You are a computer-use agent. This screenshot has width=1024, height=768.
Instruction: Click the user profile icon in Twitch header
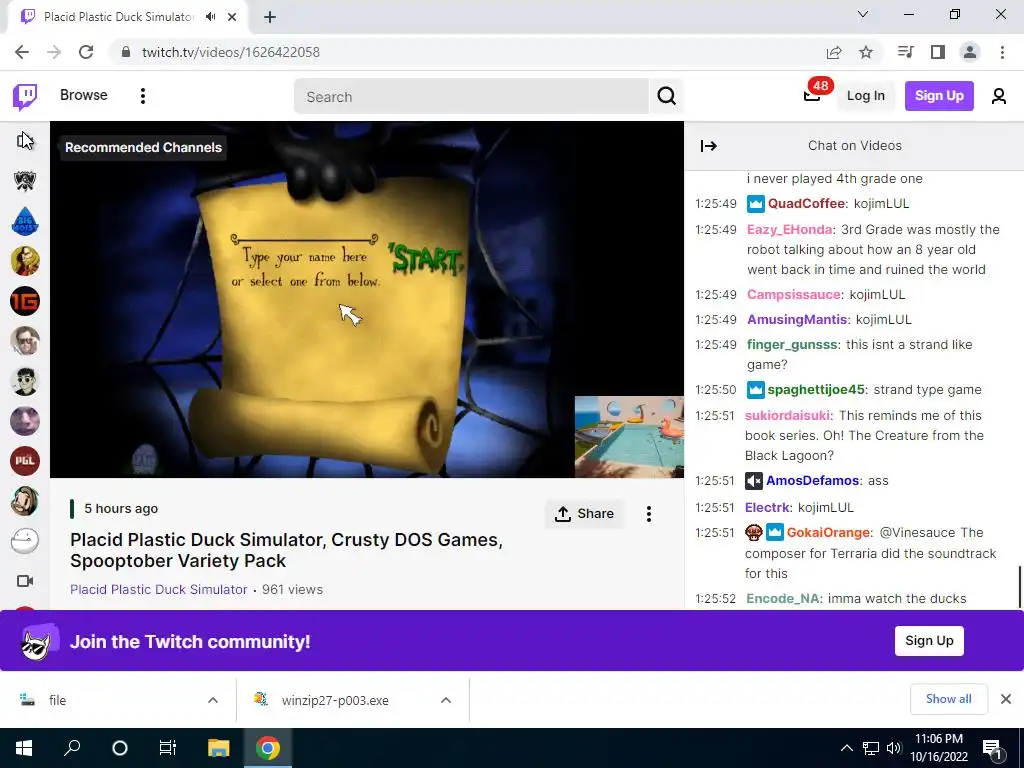[x=999, y=97]
